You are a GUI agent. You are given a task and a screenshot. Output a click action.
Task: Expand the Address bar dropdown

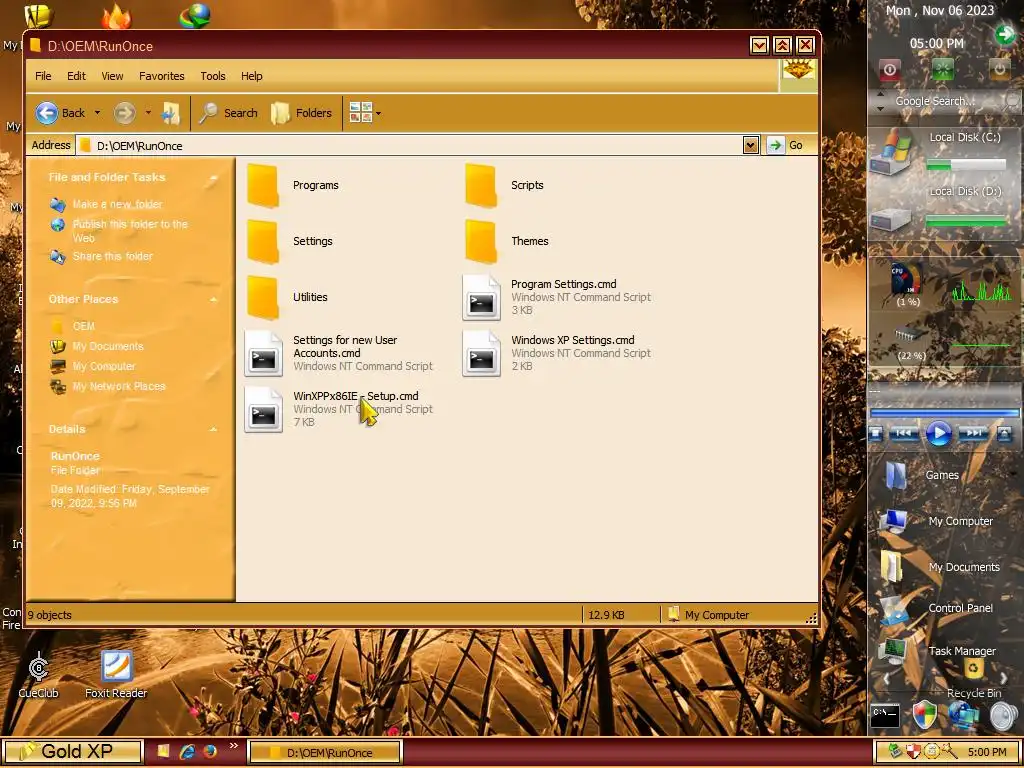(x=750, y=145)
